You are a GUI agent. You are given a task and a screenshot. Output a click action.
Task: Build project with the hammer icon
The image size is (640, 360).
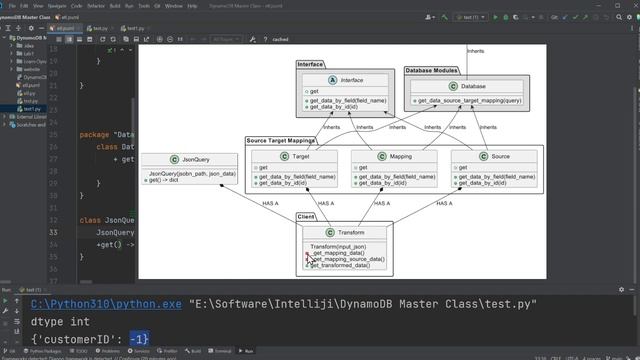(444, 17)
